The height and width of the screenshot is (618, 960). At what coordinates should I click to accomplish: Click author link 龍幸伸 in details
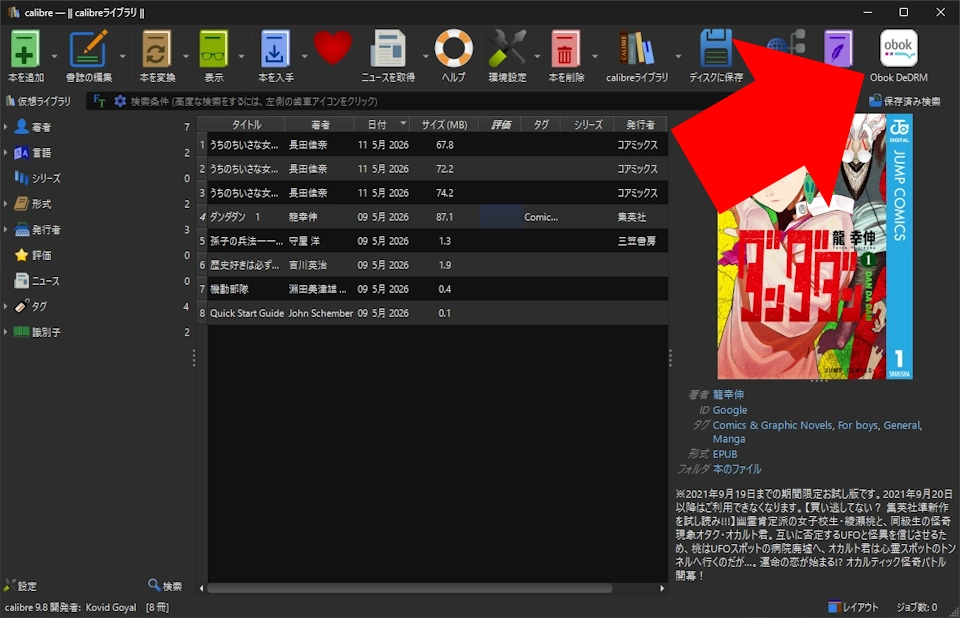pos(728,394)
